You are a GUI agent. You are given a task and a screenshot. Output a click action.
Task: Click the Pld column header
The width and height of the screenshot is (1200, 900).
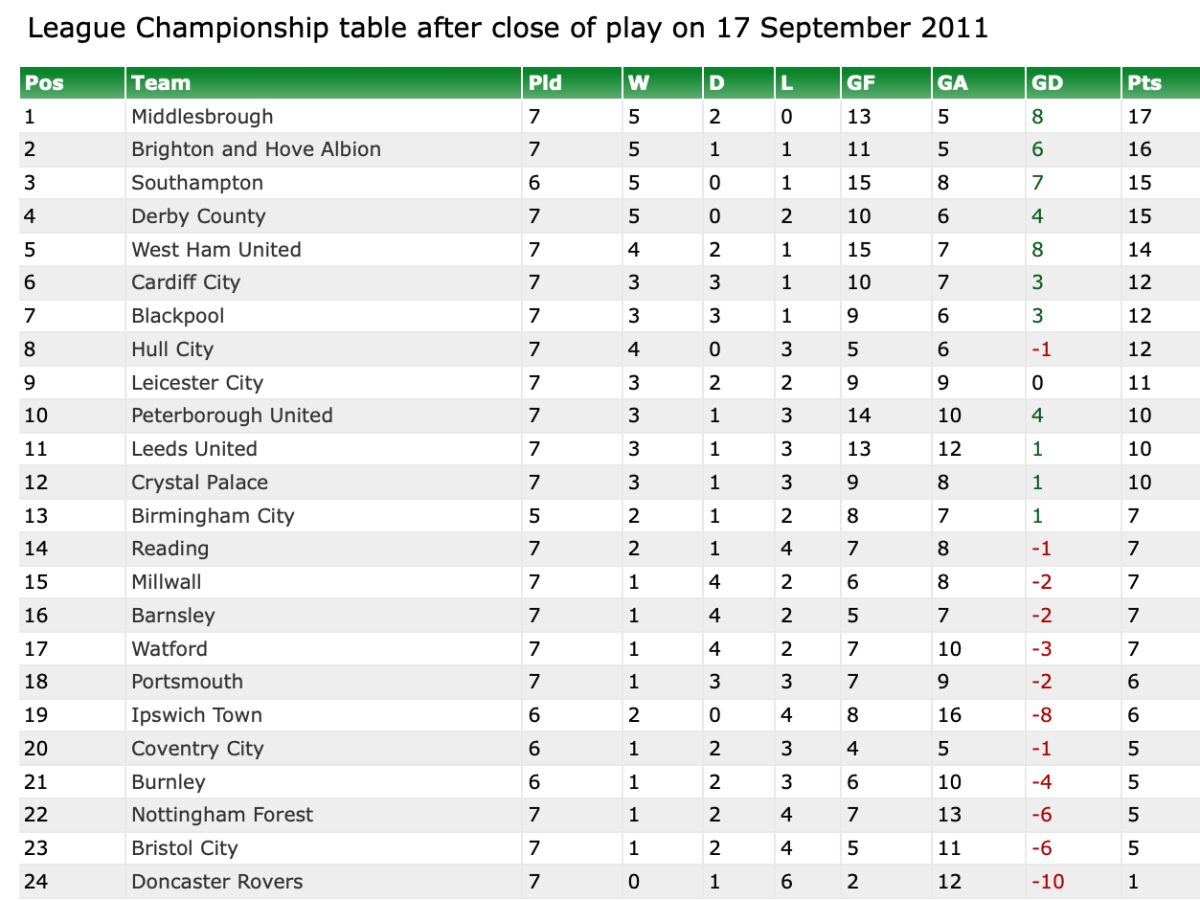[545, 83]
